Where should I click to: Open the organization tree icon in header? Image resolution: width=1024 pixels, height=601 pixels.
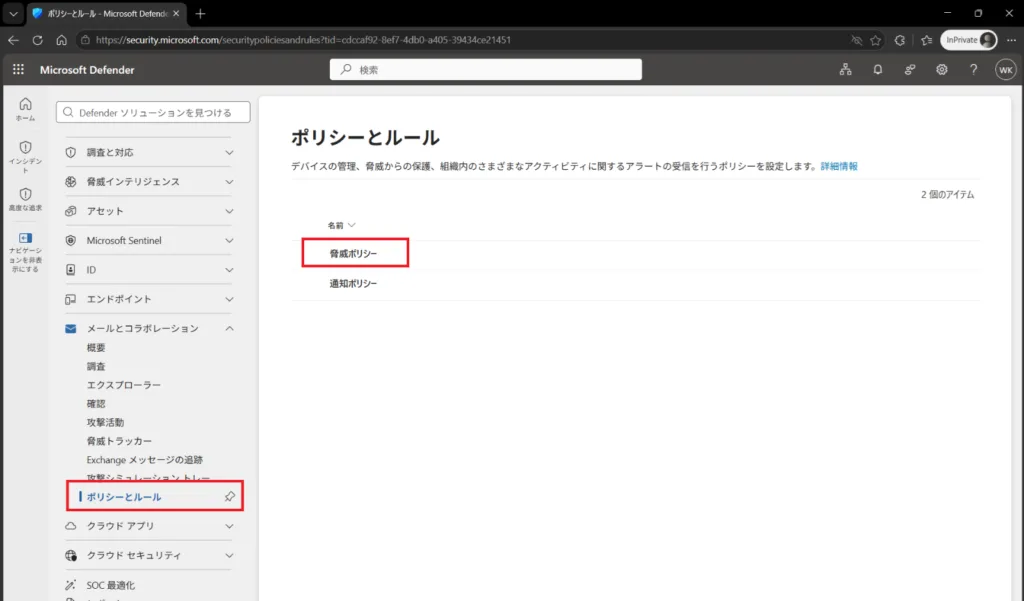(x=846, y=69)
